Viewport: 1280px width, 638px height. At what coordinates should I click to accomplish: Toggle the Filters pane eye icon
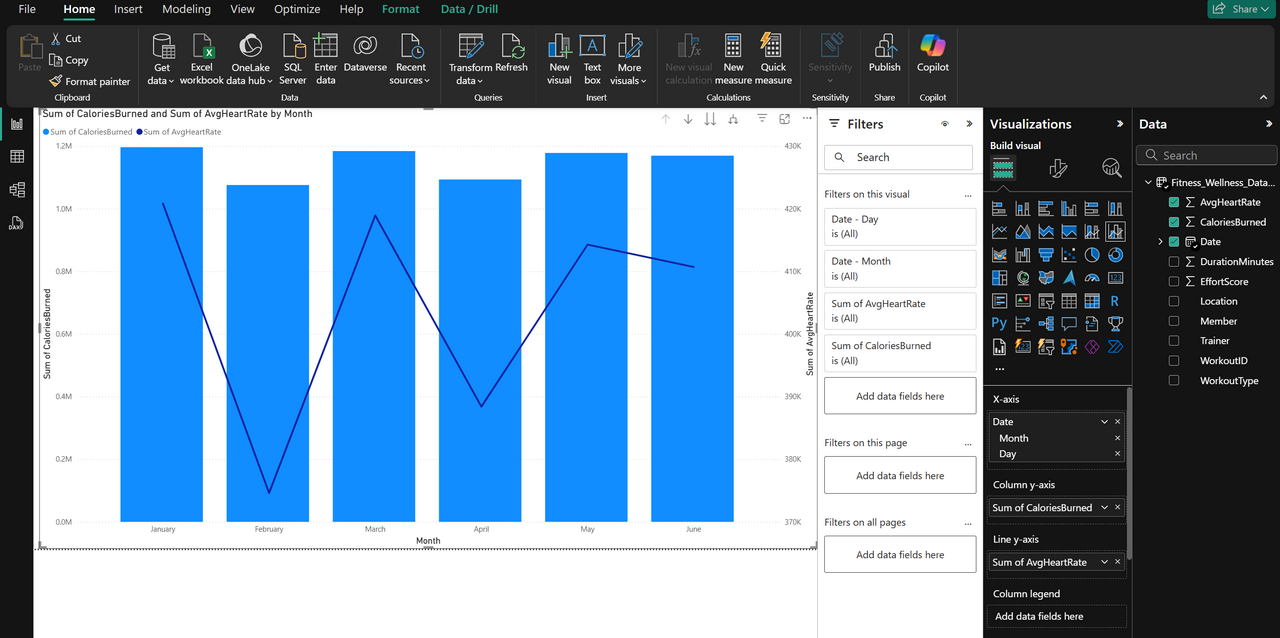945,124
